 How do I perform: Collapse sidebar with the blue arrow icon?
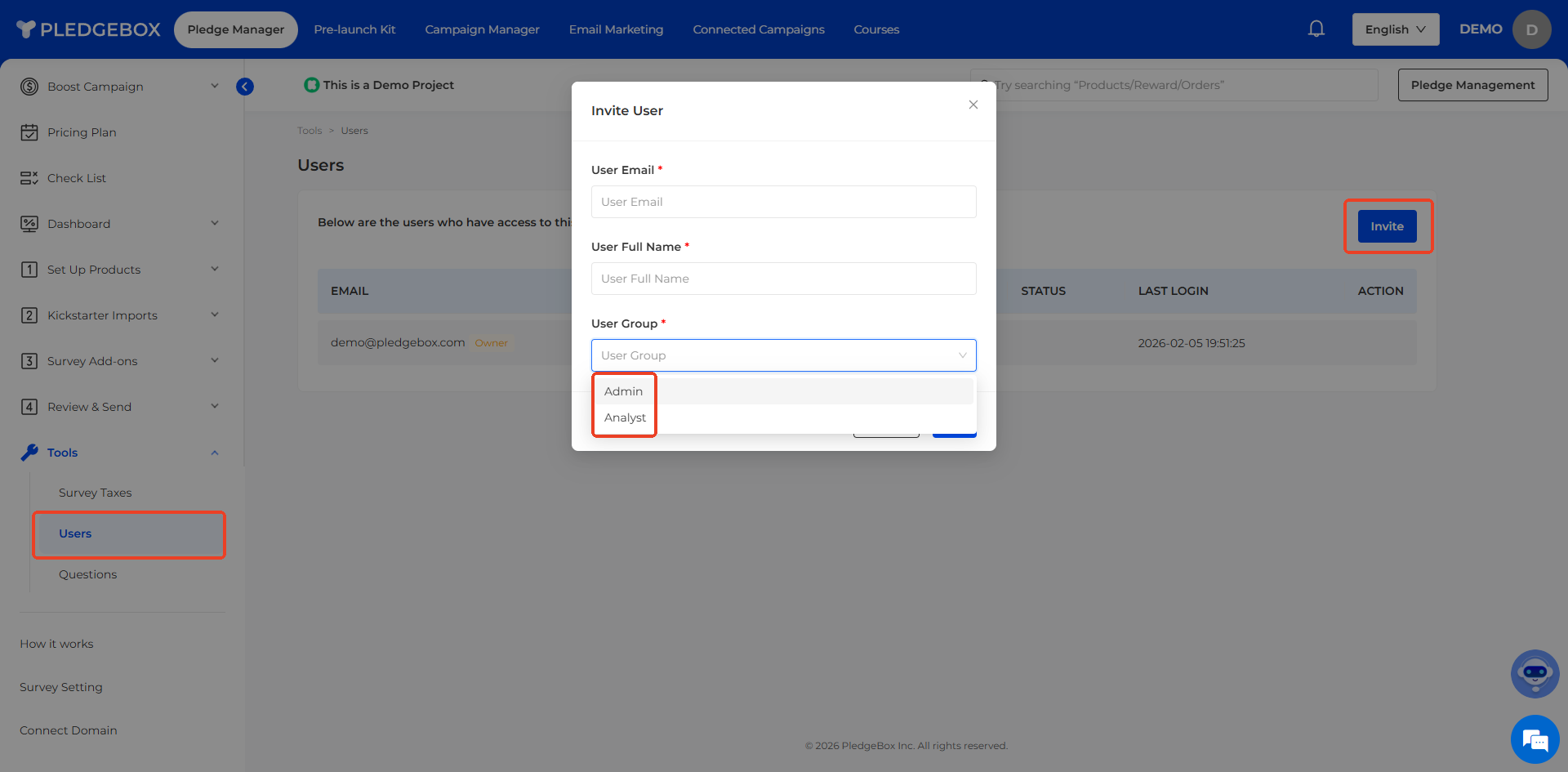click(x=245, y=87)
